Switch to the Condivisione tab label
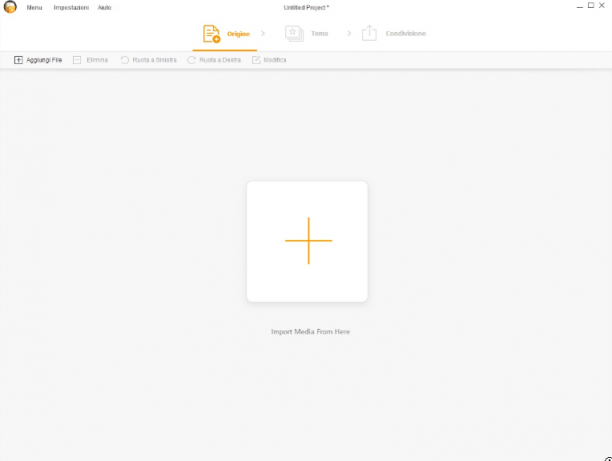The image size is (612, 461). pos(406,34)
